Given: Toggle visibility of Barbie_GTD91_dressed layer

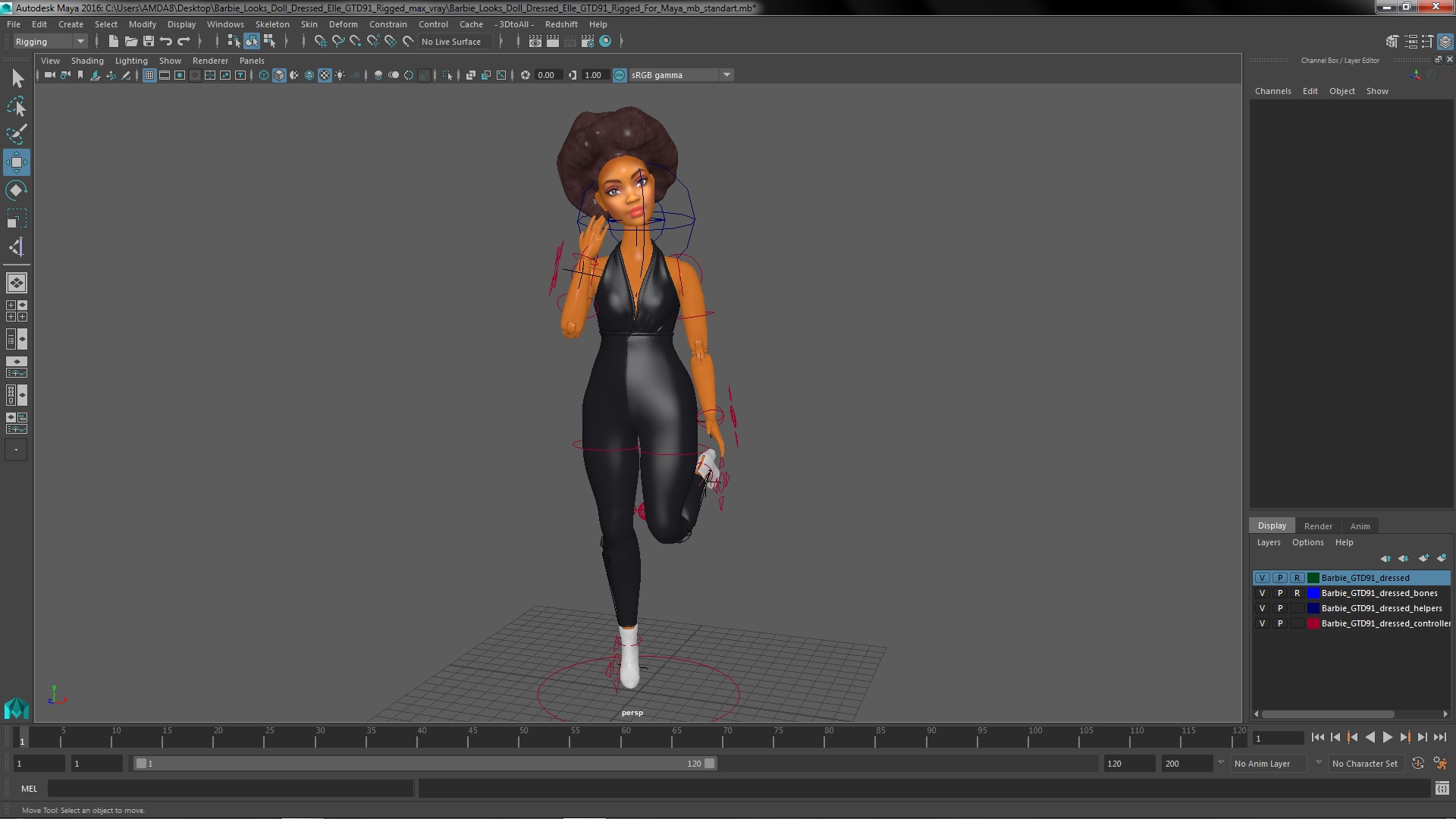Looking at the screenshot, I should [x=1263, y=578].
